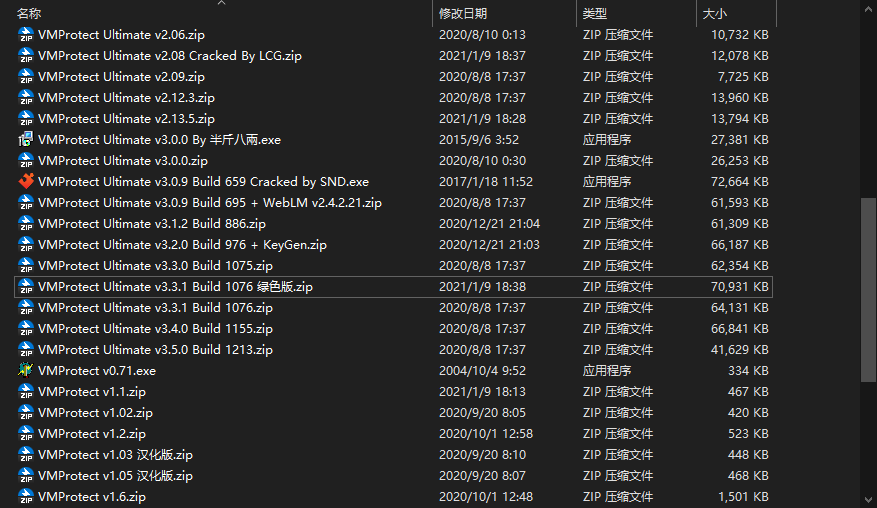Click the VMProtect v0.71.exe application icon
877x508 pixels.
click(26, 371)
